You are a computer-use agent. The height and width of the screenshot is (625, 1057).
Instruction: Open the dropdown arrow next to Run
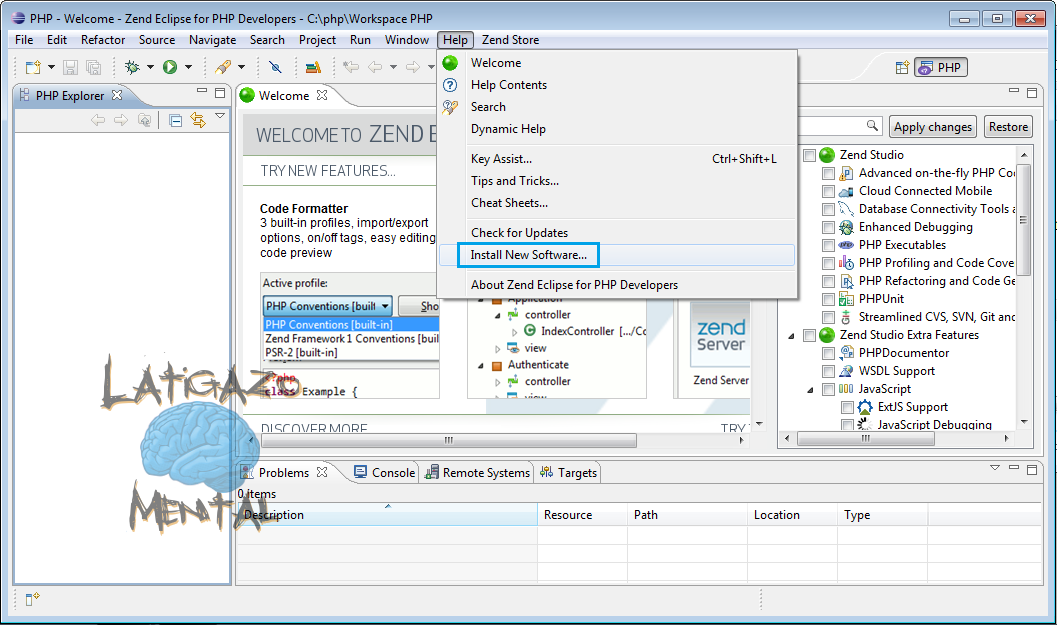coord(186,66)
